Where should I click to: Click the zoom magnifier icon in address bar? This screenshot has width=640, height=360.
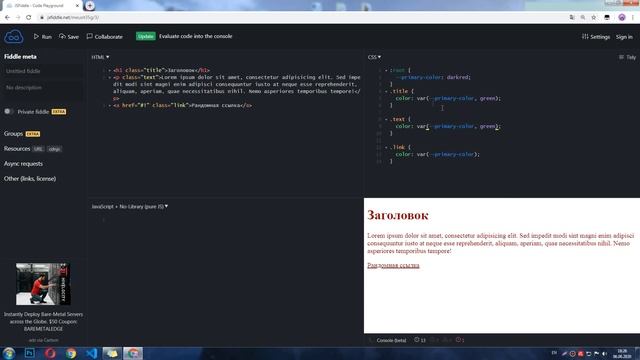[x=583, y=18]
